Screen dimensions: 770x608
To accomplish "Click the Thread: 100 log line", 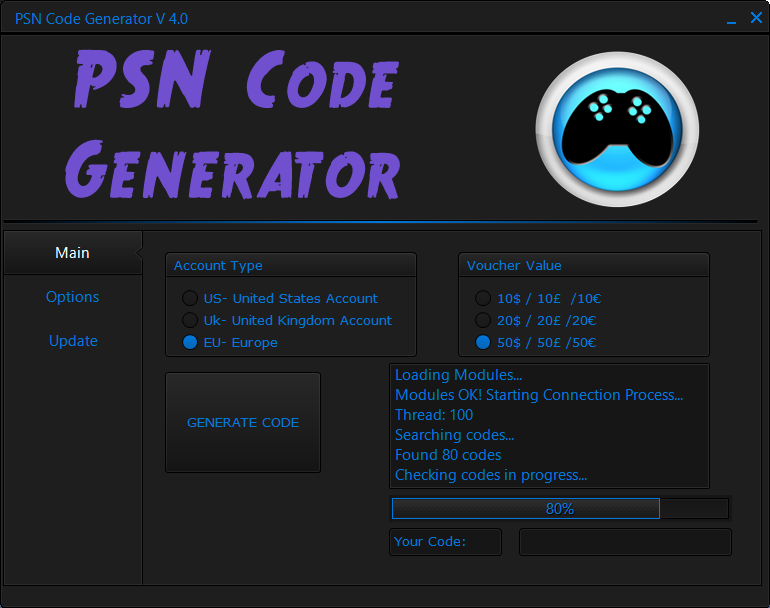I will click(x=434, y=415).
